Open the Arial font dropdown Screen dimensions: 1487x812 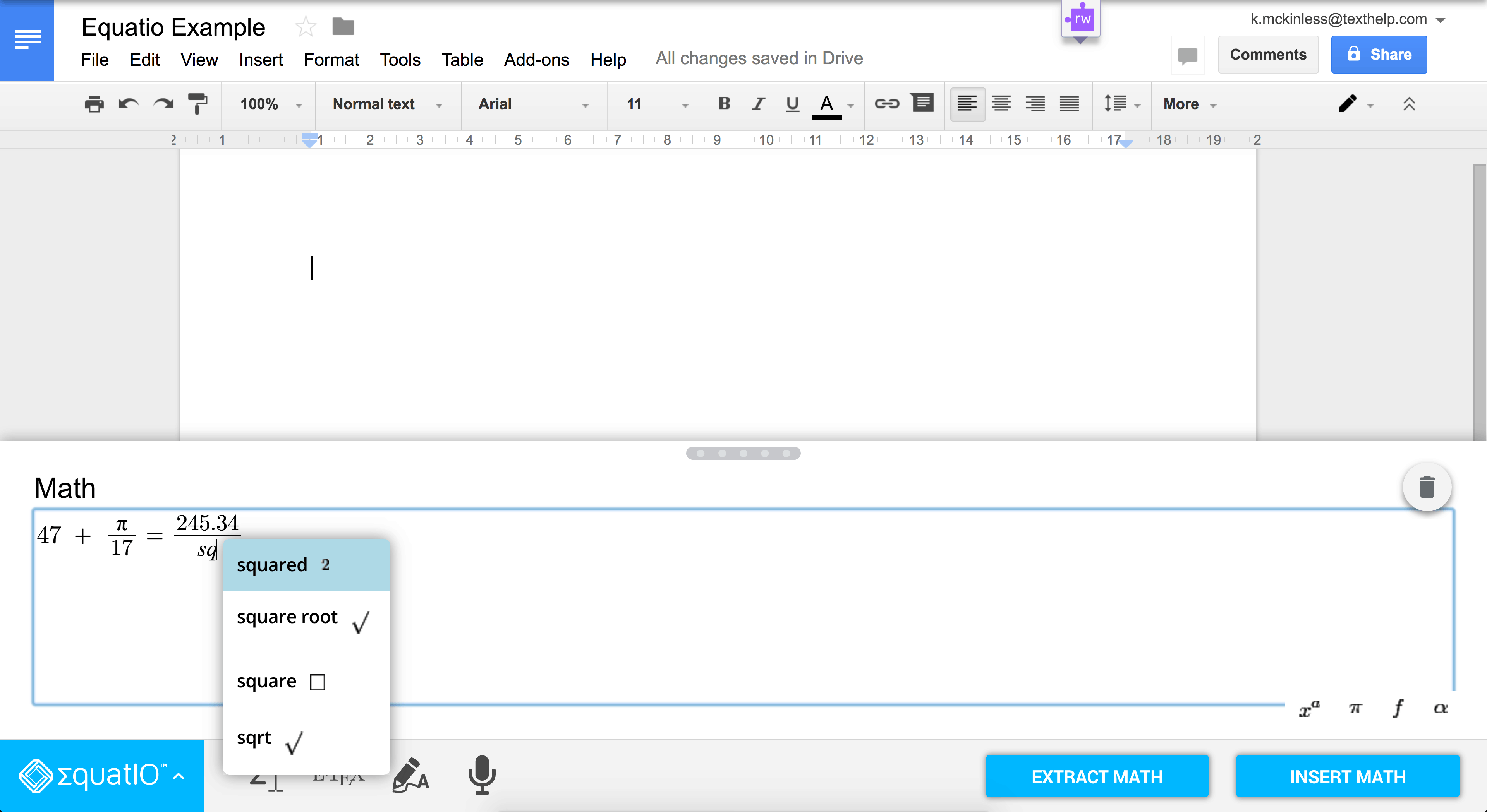[x=533, y=104]
